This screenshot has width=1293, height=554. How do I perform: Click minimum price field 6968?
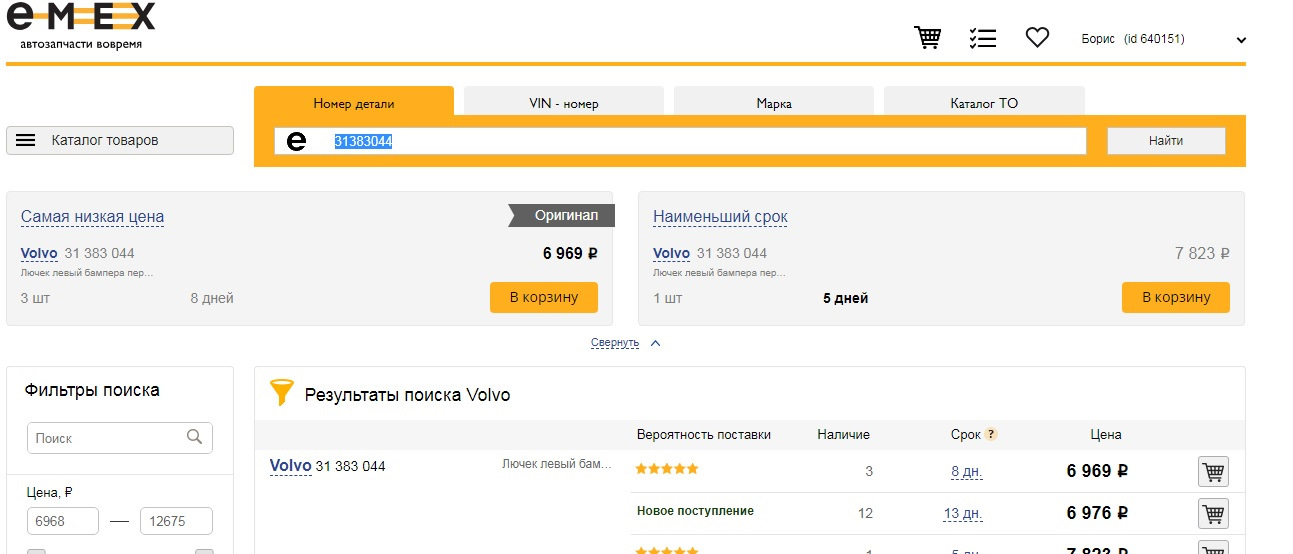tap(63, 521)
